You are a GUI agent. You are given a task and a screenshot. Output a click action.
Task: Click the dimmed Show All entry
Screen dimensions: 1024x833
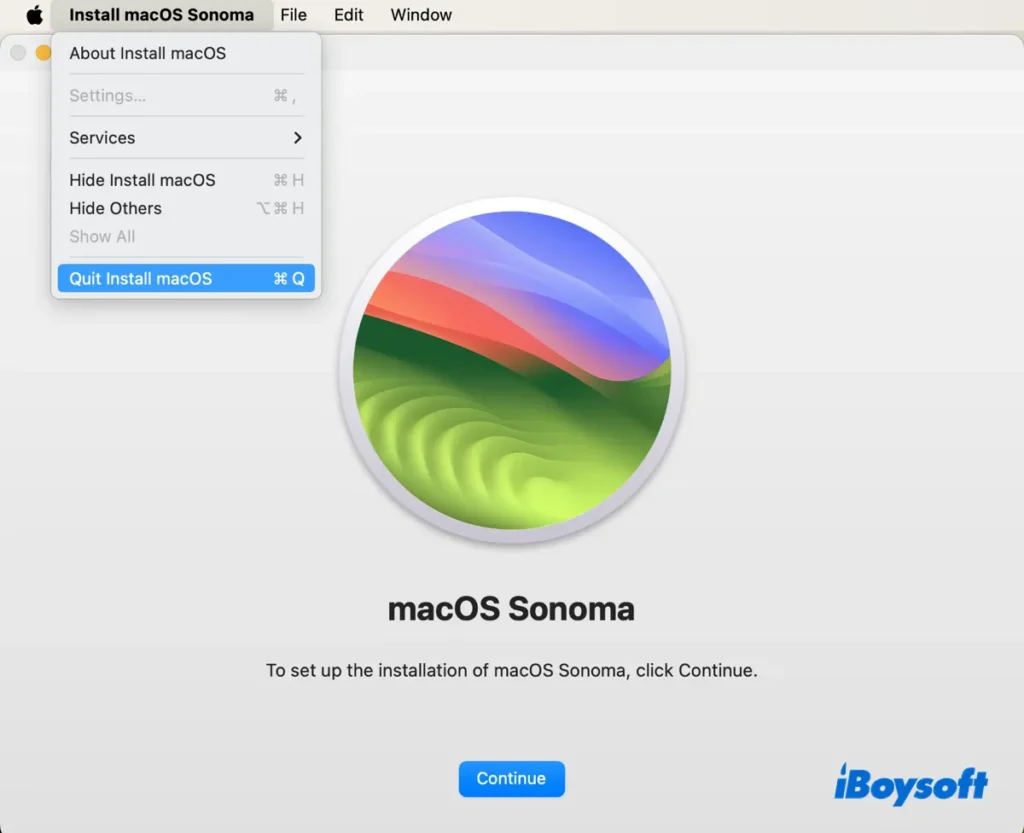186,236
